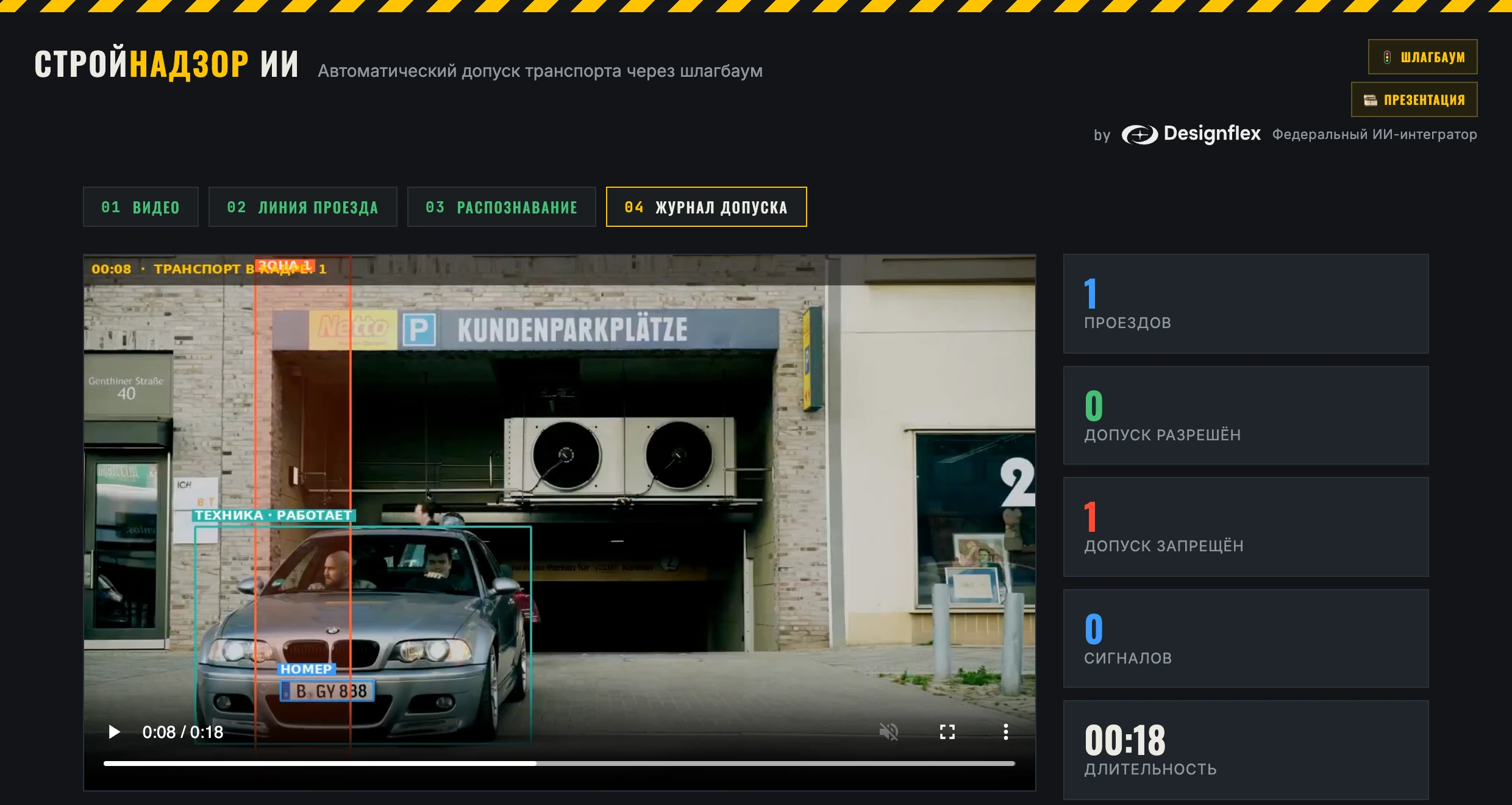Open the 02 ЛИНИЯ ПРОЕЗДА tab
Screen dimensions: 1512x805
(303, 207)
